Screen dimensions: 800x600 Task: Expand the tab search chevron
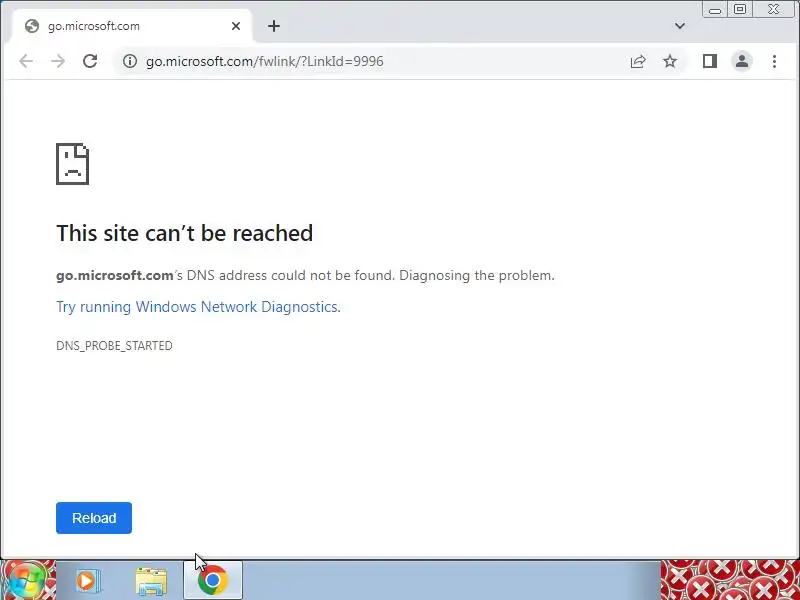680,26
